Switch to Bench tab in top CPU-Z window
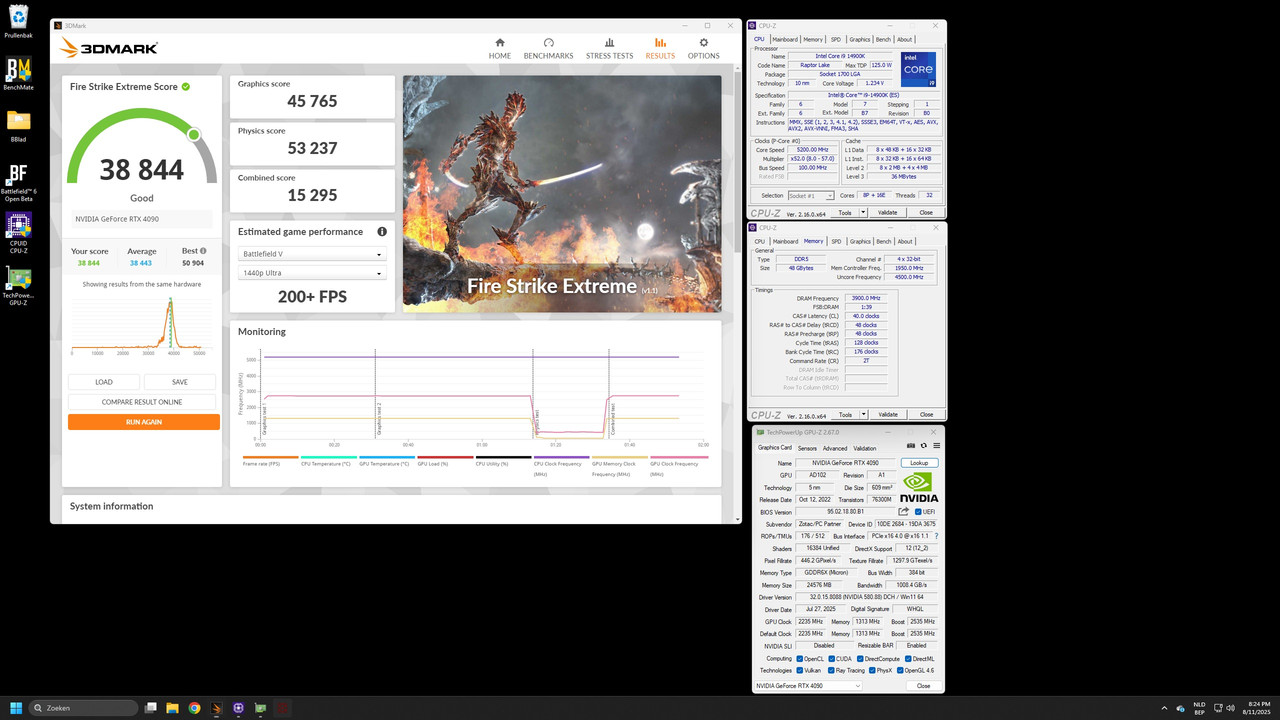1280x720 pixels. coord(884,39)
